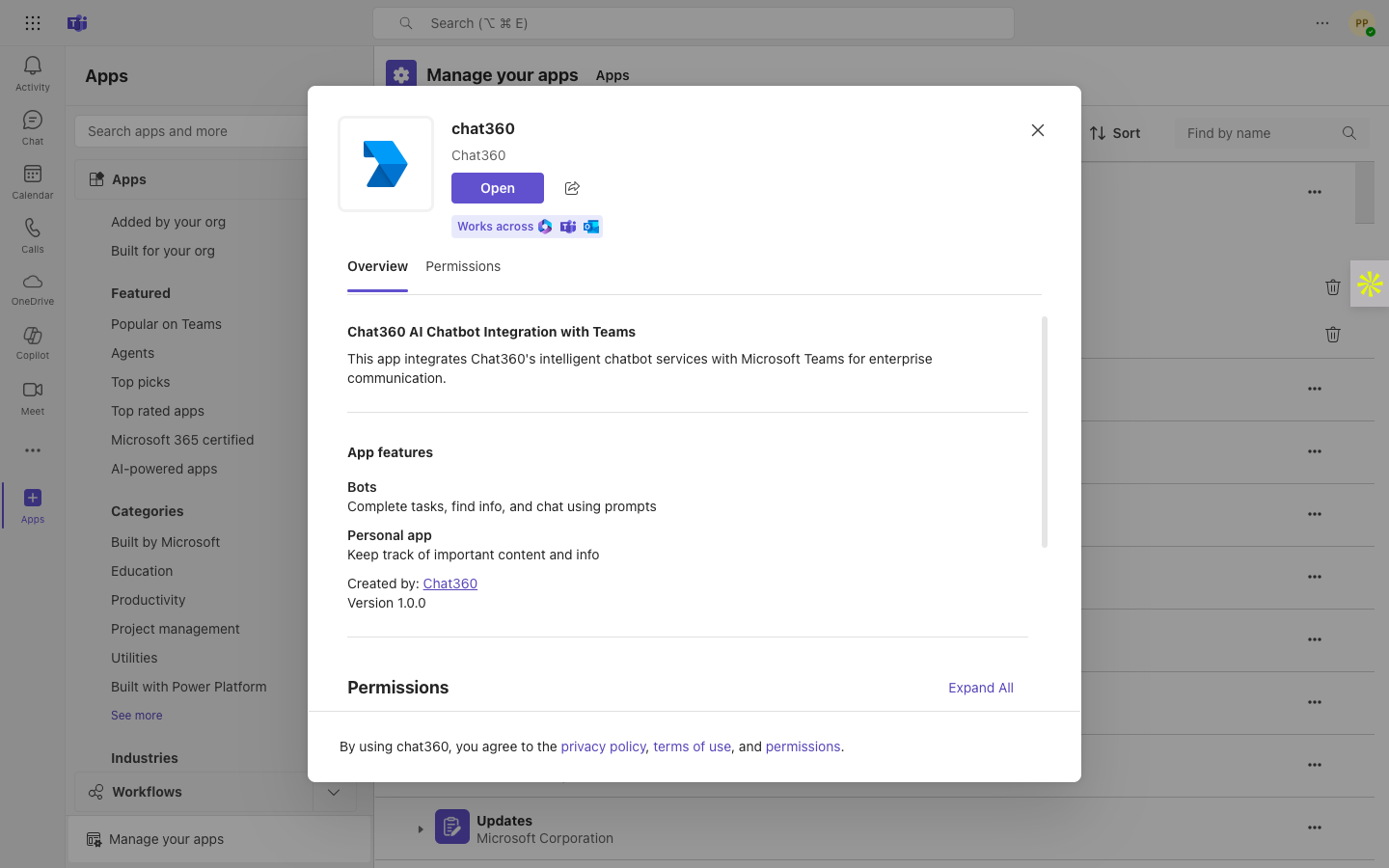Expand the Updates app row arrow

421,828
